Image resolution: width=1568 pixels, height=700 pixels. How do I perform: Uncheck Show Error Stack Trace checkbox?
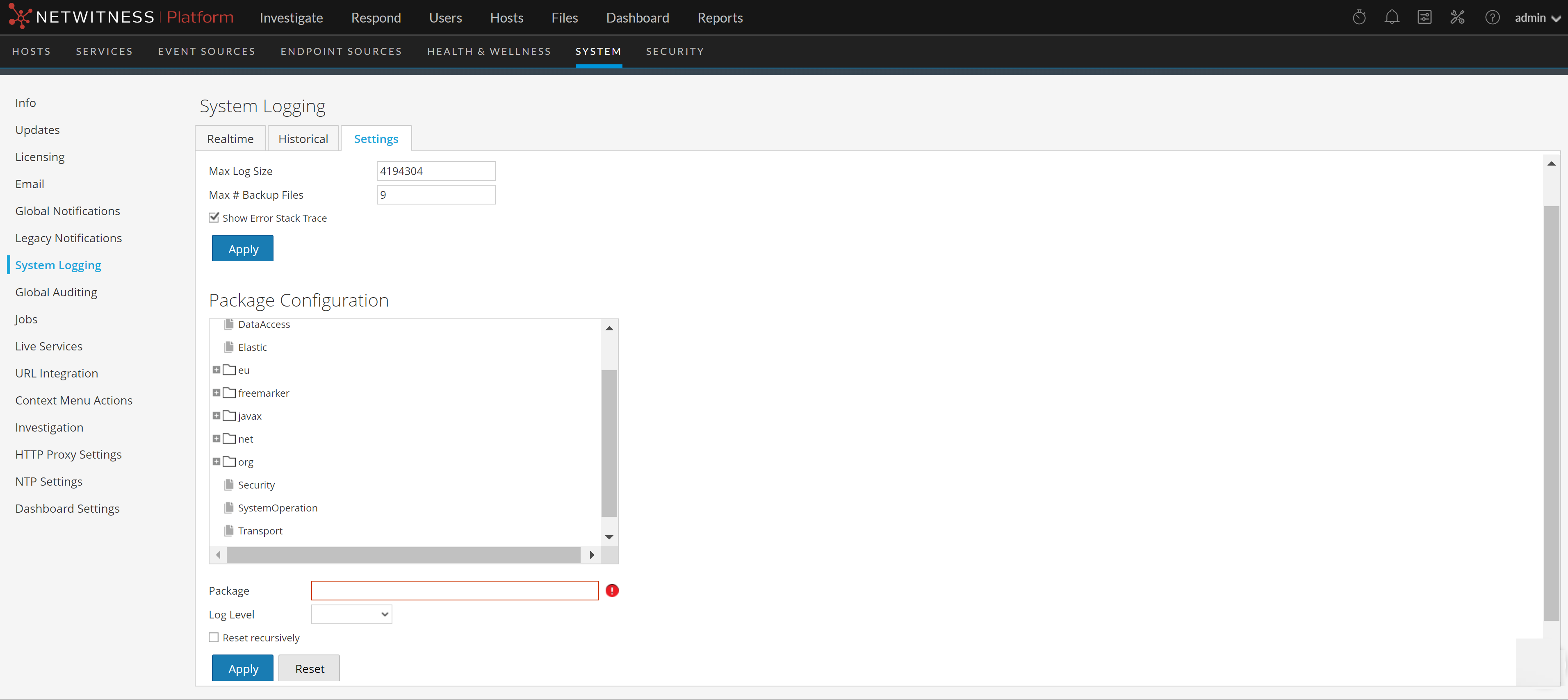click(x=214, y=218)
